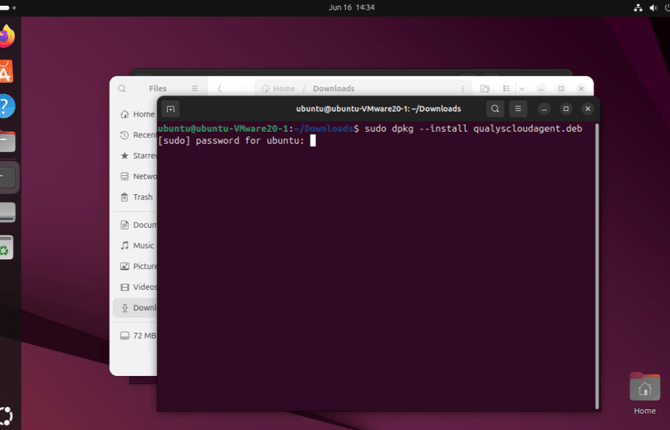
Task: Open the clock and calendar in top bar
Action: pos(351,8)
